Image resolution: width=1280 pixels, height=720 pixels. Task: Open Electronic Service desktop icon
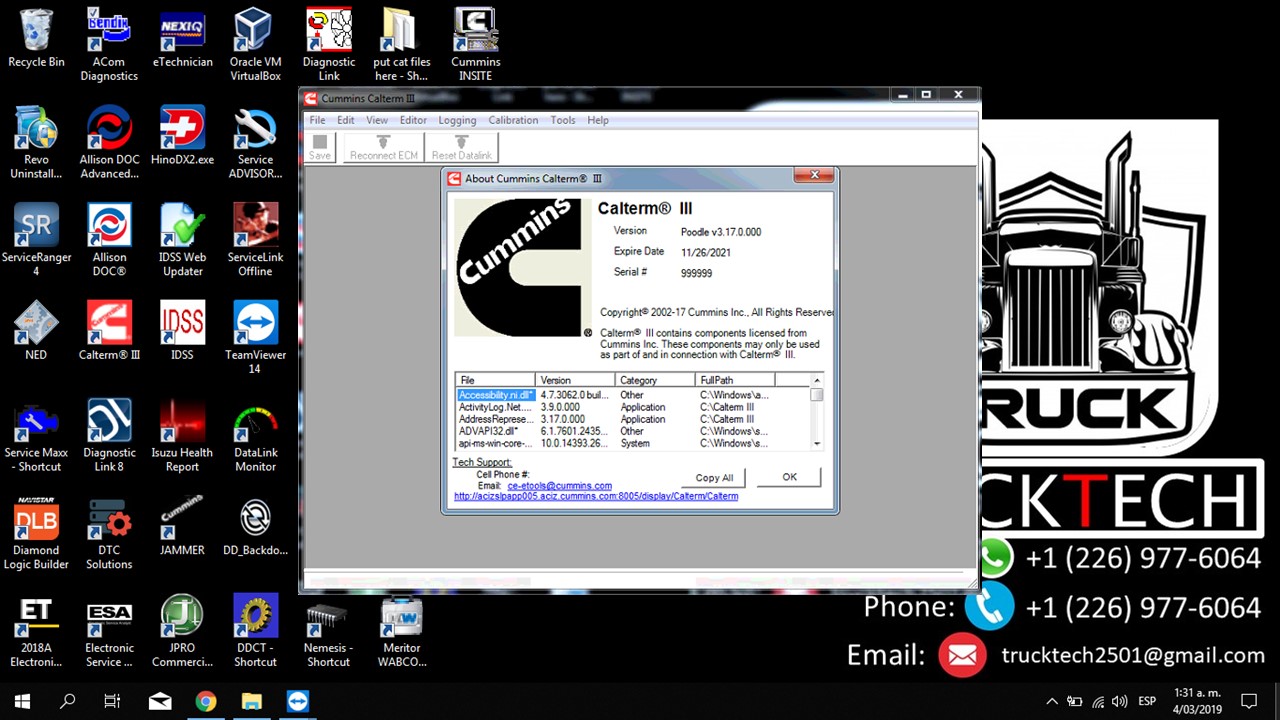pyautogui.click(x=109, y=631)
